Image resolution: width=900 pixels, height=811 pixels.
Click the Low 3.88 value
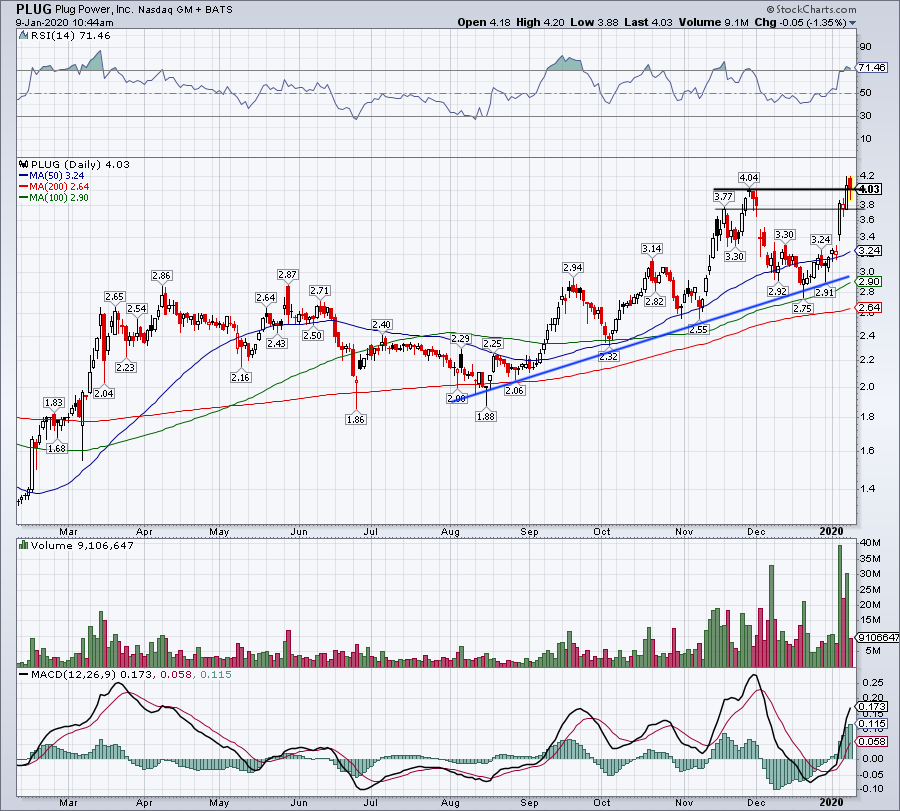pos(594,22)
